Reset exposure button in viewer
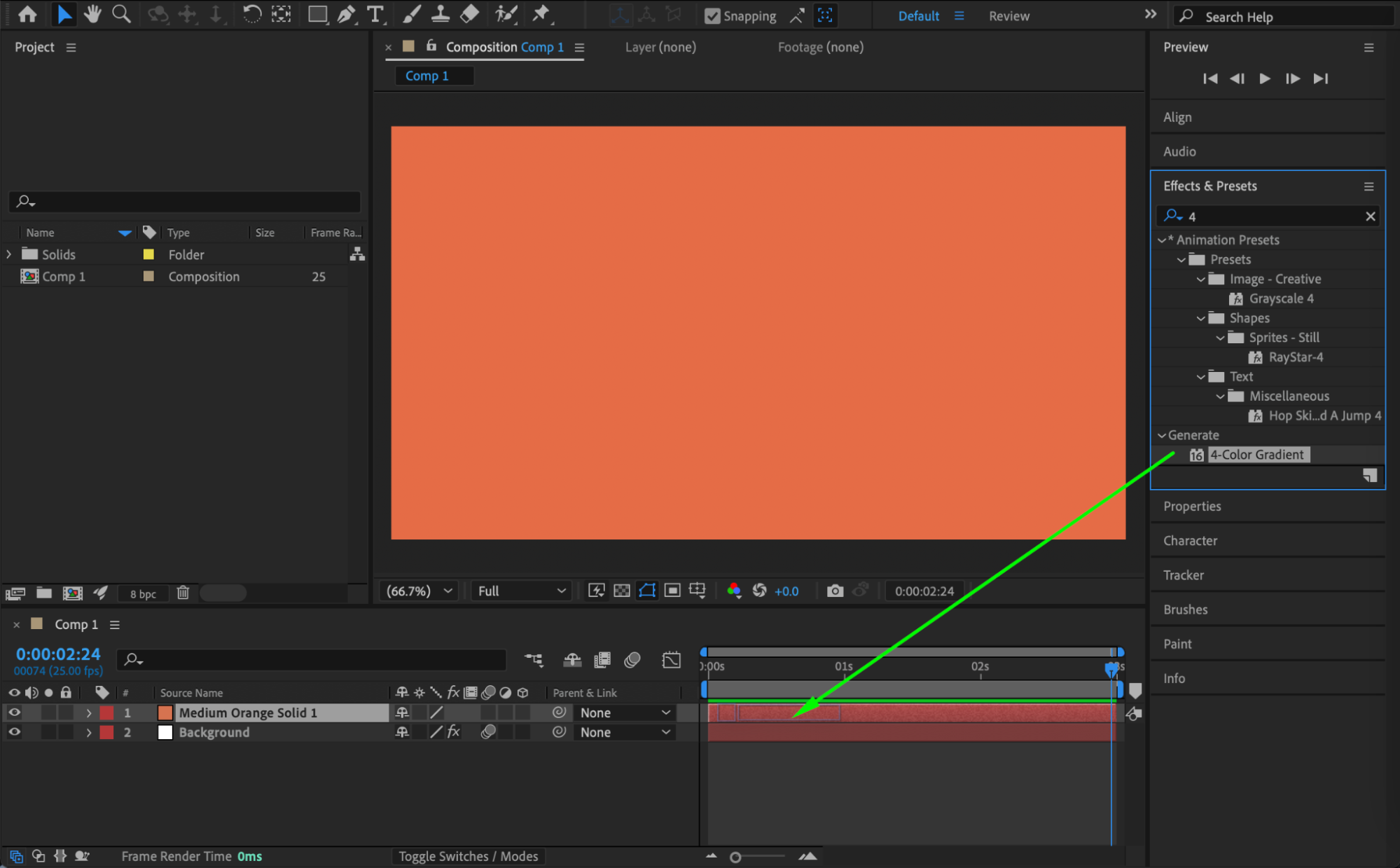 pos(759,591)
